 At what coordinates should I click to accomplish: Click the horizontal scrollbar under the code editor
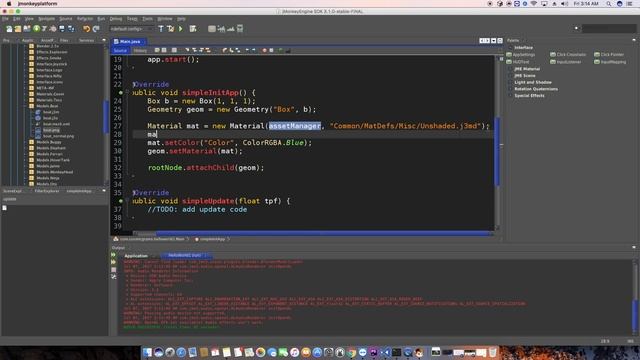click(325, 233)
